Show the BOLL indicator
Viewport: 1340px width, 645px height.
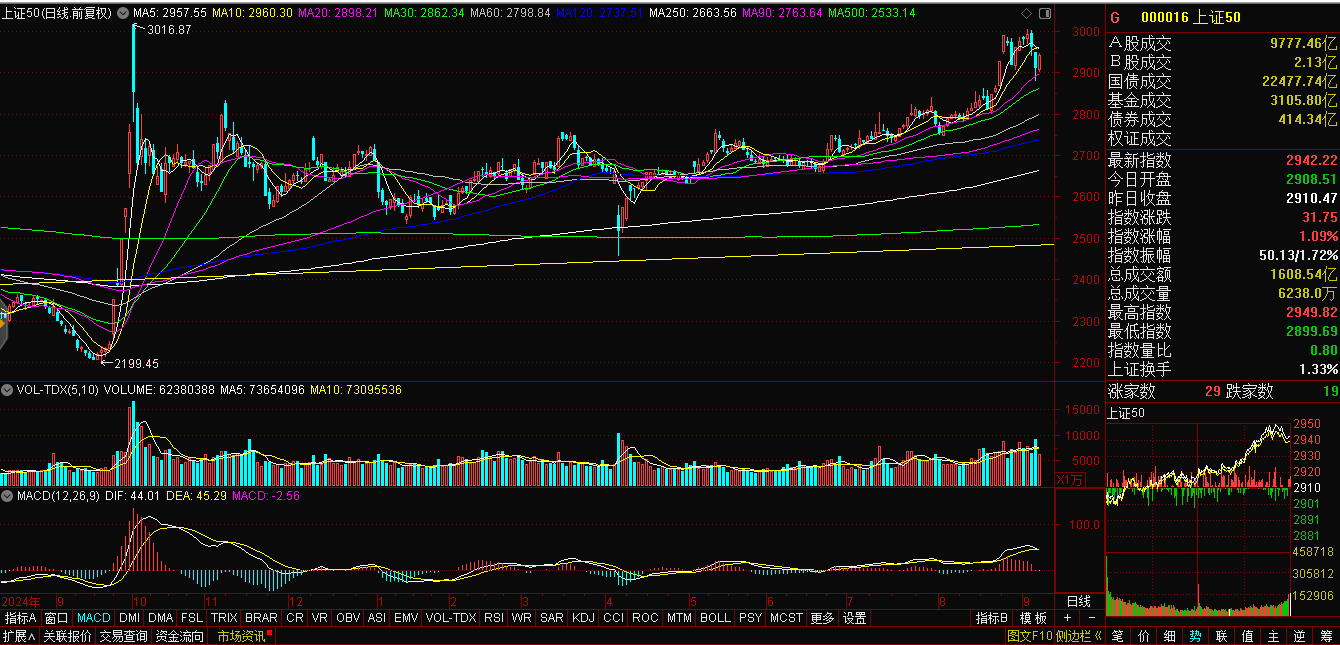(x=715, y=618)
